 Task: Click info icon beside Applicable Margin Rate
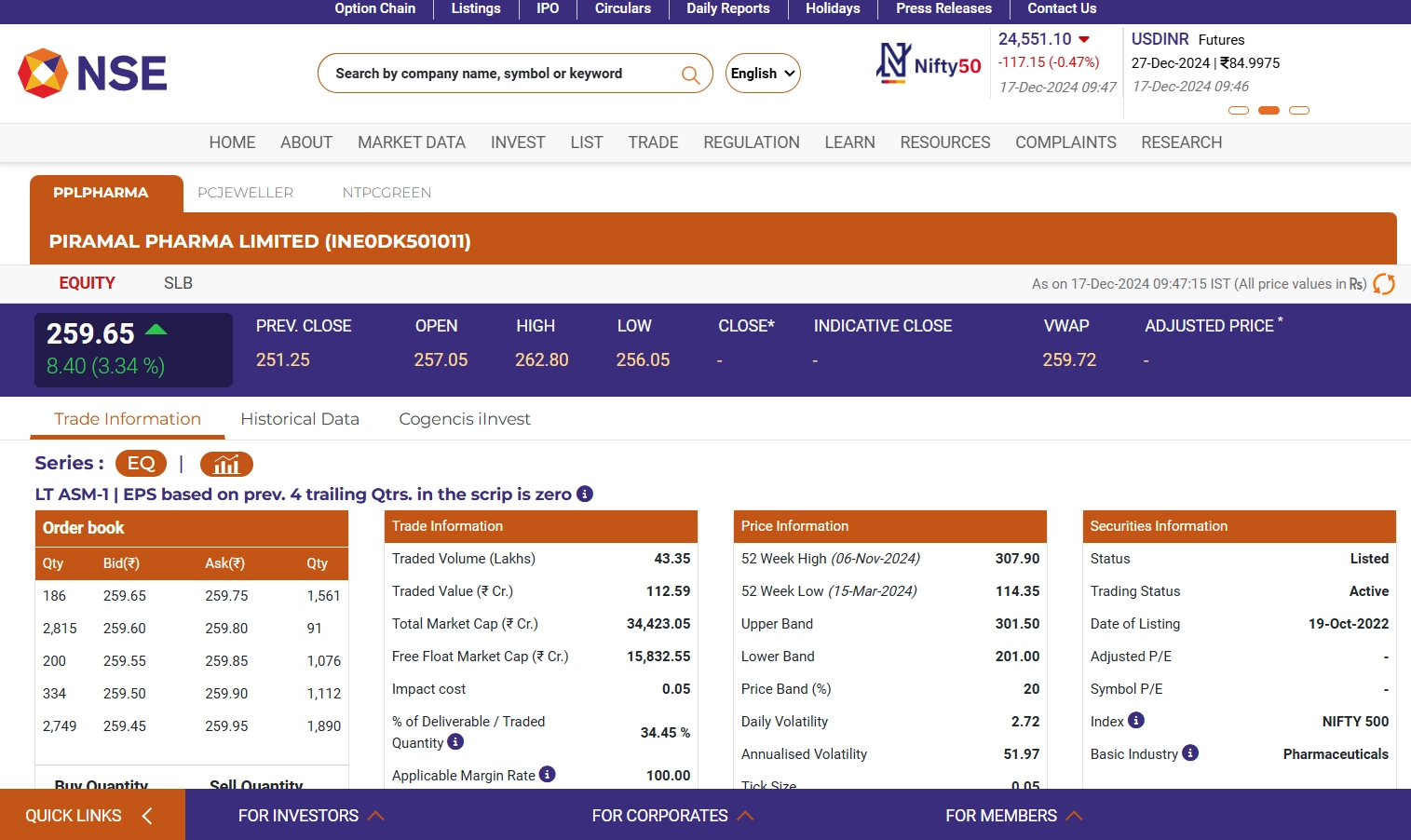pos(548,774)
